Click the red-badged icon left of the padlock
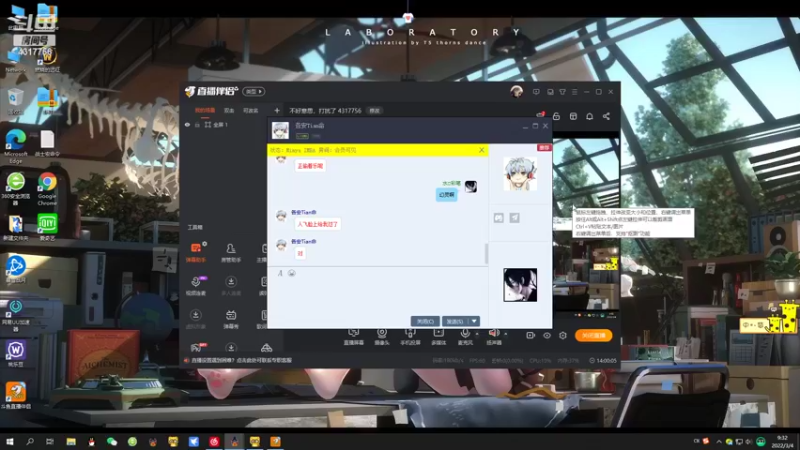800x450 pixels. 541,115
